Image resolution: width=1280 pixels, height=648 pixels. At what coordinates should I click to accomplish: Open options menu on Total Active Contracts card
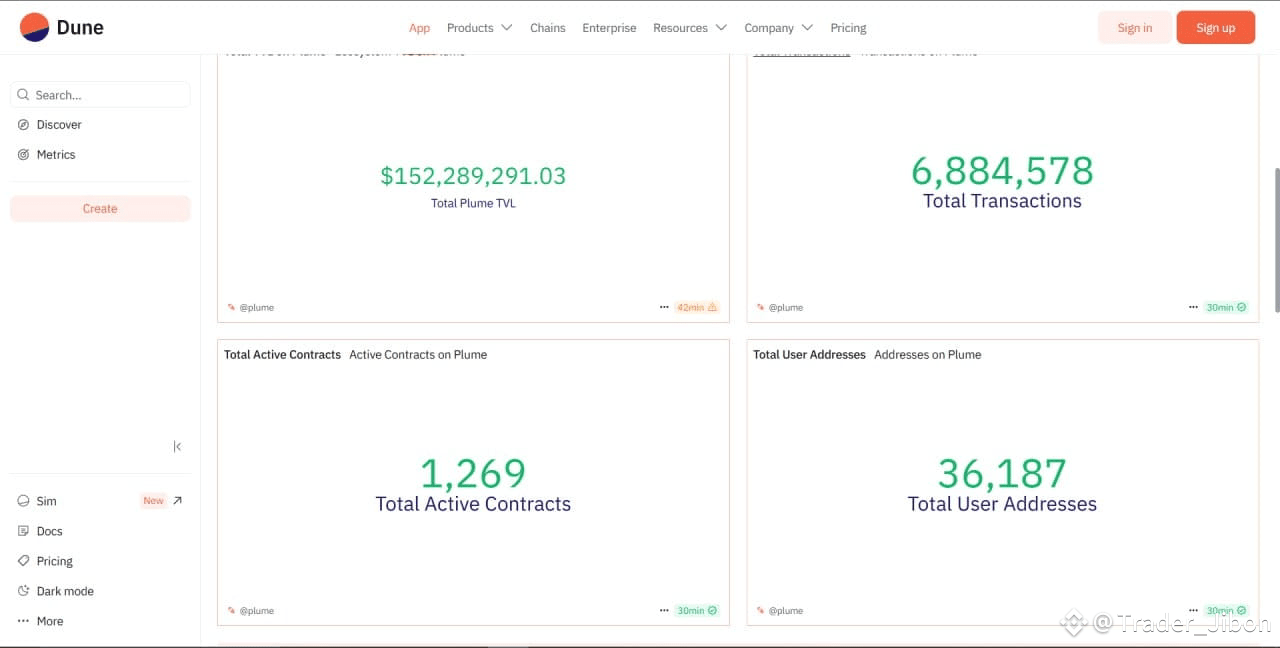pos(664,610)
